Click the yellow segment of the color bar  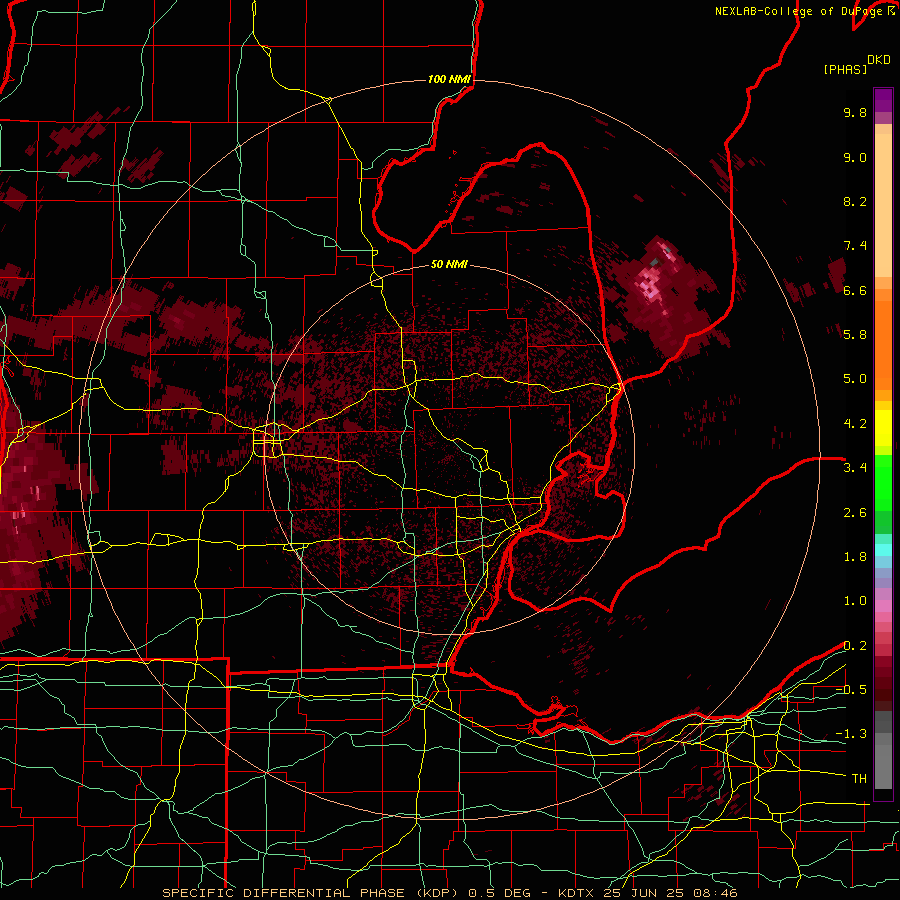pos(883,428)
